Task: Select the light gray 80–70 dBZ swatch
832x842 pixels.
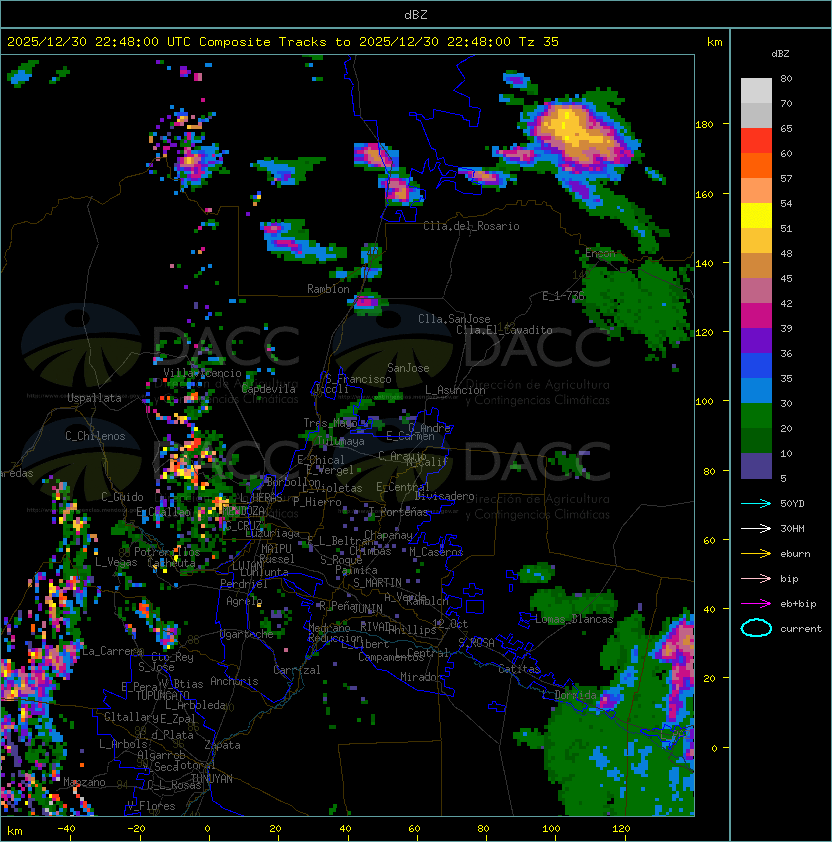Action: (756, 90)
